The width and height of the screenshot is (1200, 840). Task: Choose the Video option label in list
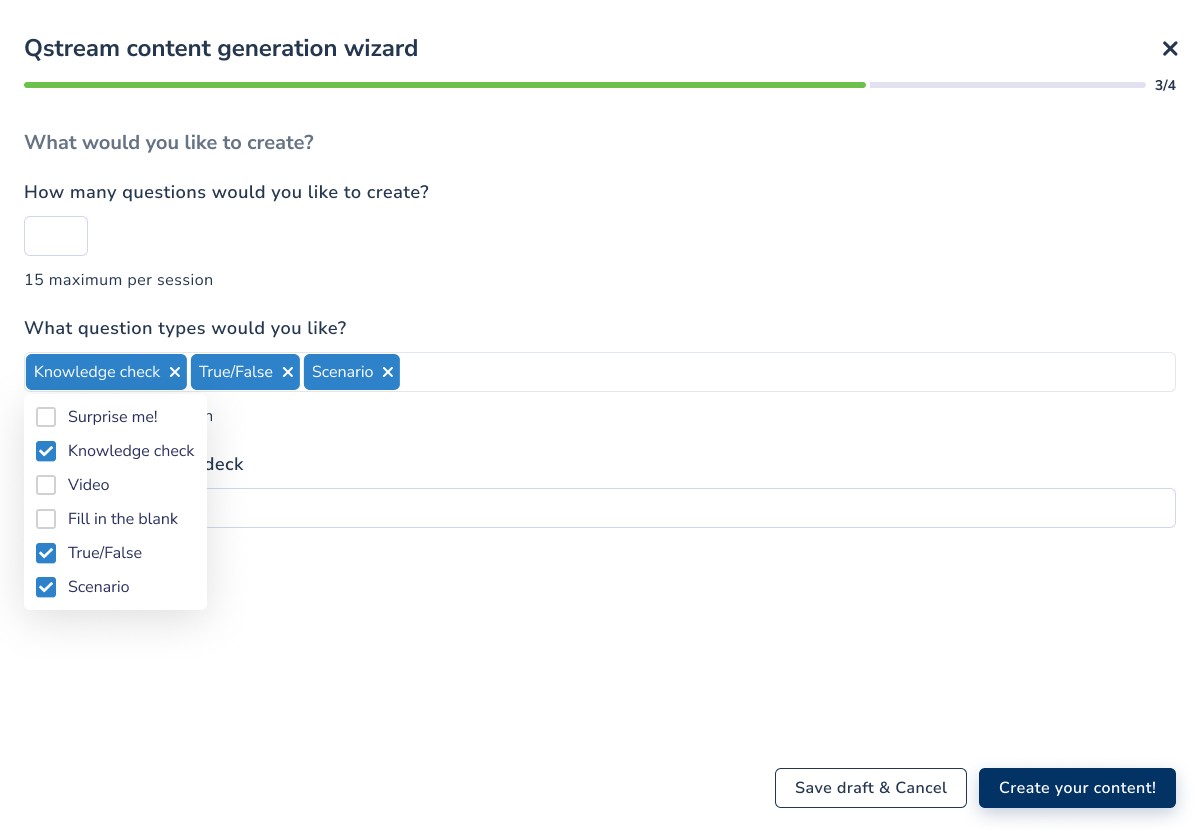(89, 485)
